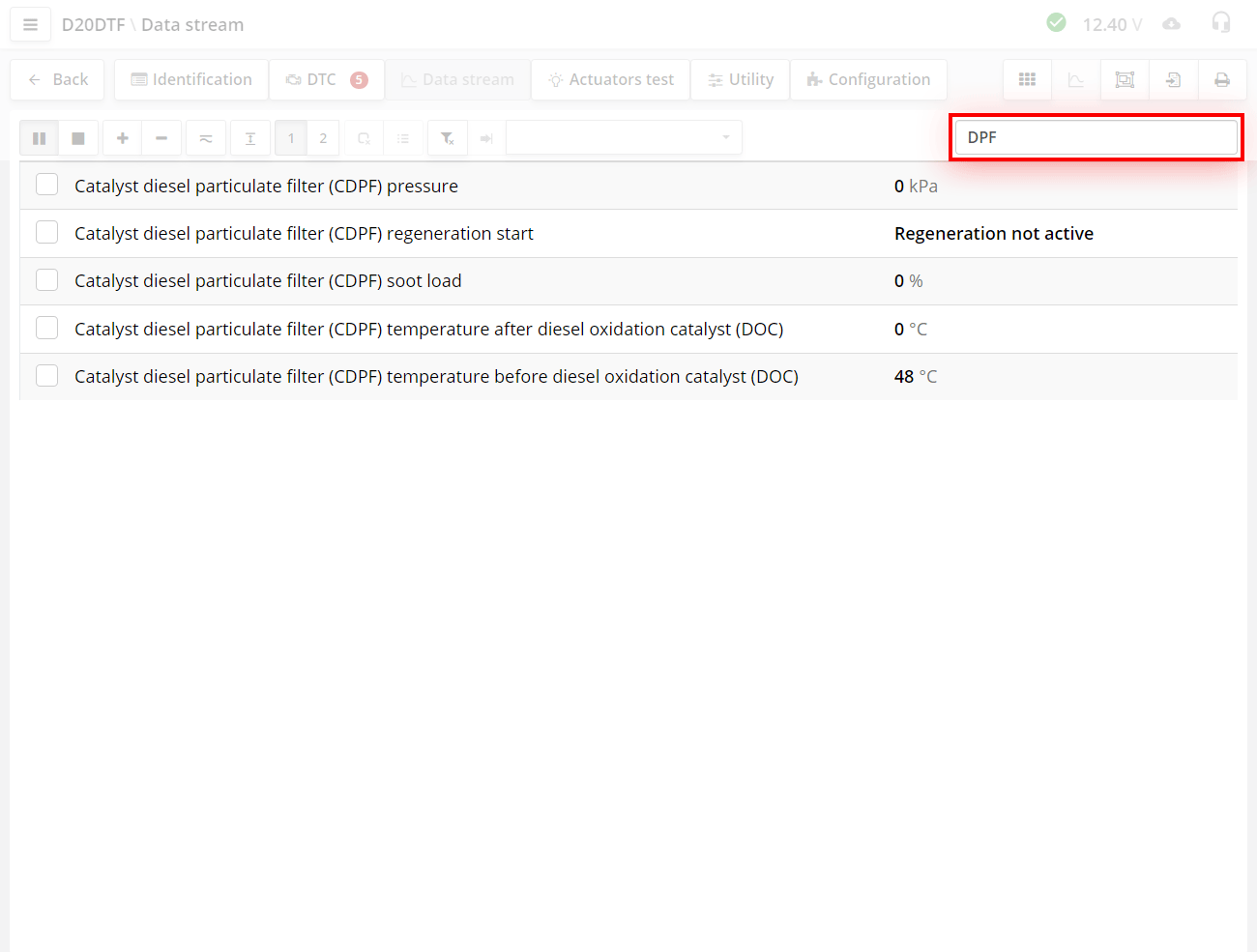Click the printer icon
1257x952 pixels.
pos(1222,79)
